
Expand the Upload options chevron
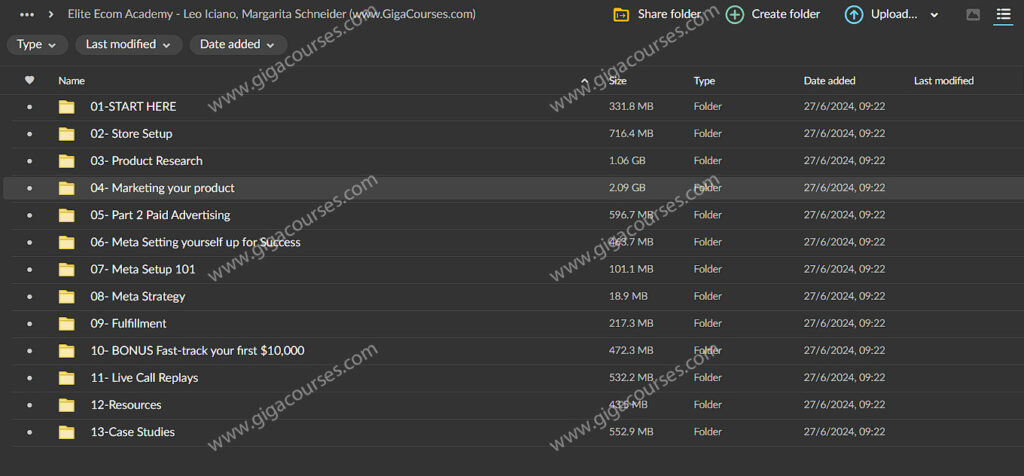[x=934, y=15]
